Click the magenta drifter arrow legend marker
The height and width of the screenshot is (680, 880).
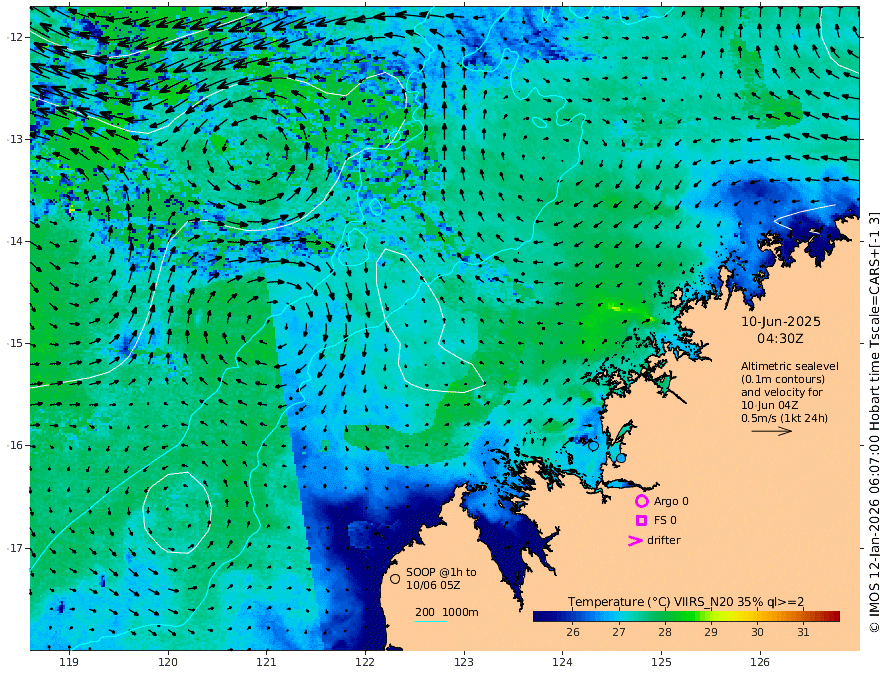635,540
